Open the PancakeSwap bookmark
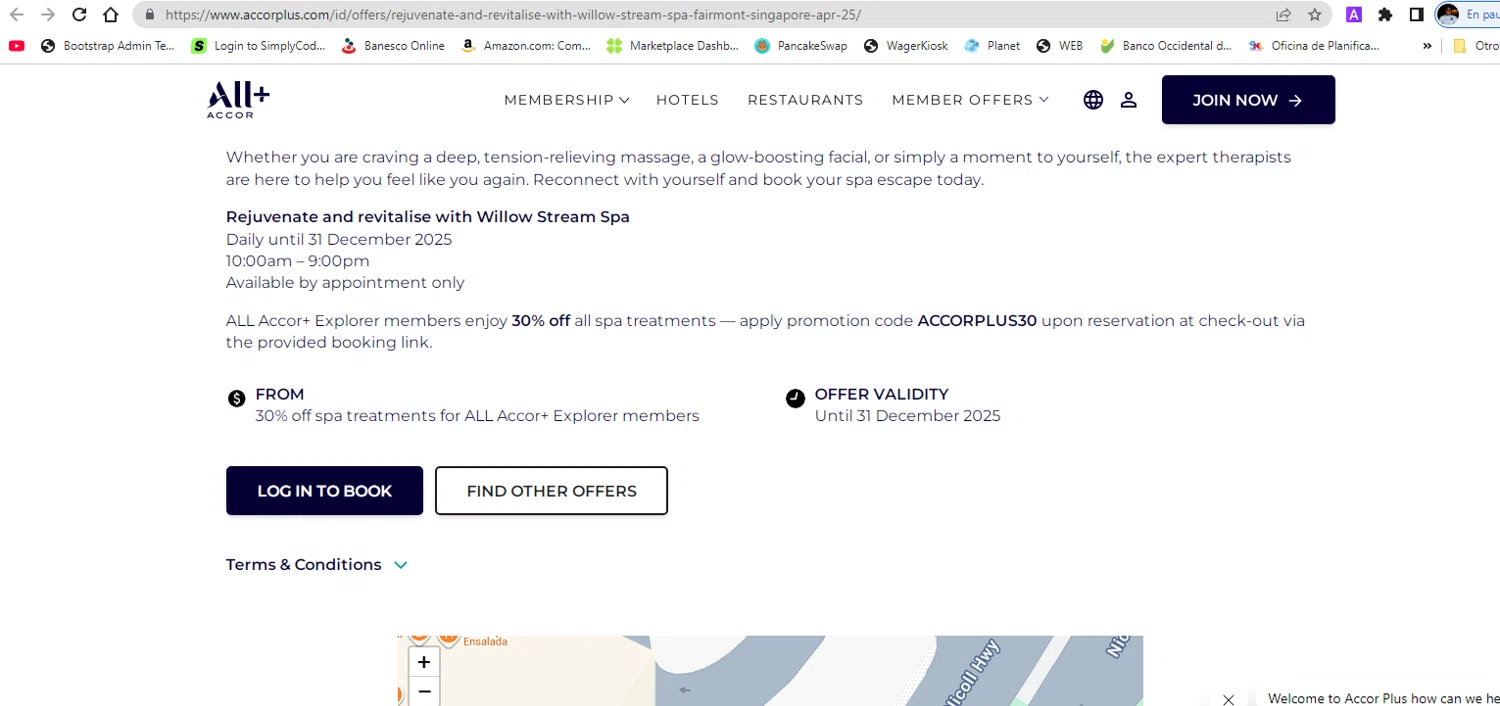Image resolution: width=1500 pixels, height=706 pixels. pos(801,46)
